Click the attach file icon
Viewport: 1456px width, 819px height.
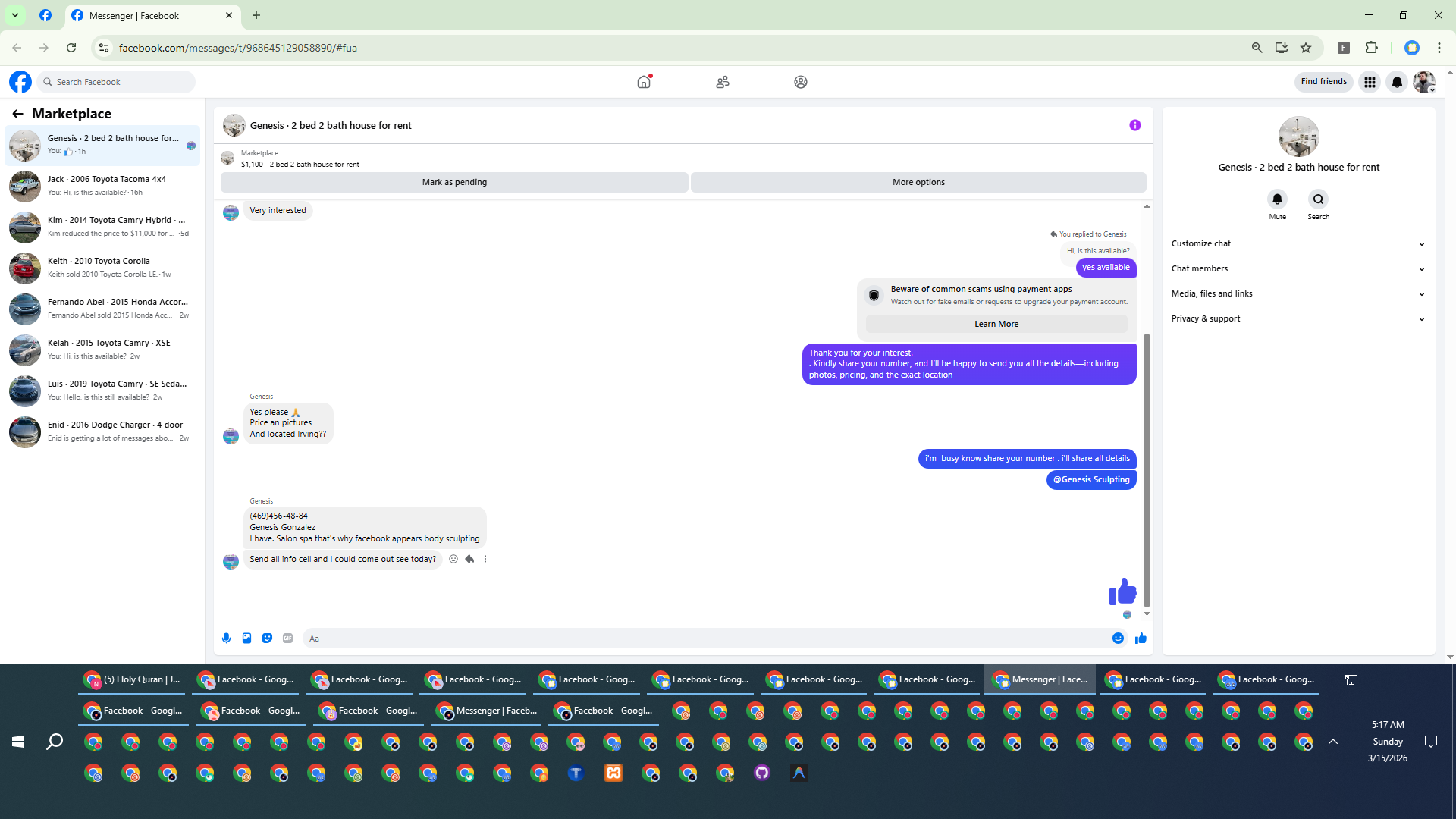pos(246,639)
